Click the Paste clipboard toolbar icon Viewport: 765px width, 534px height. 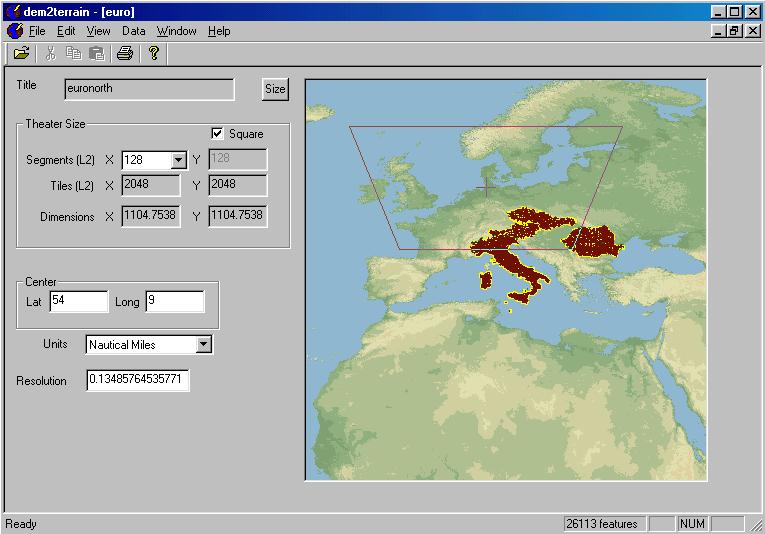tap(97, 54)
